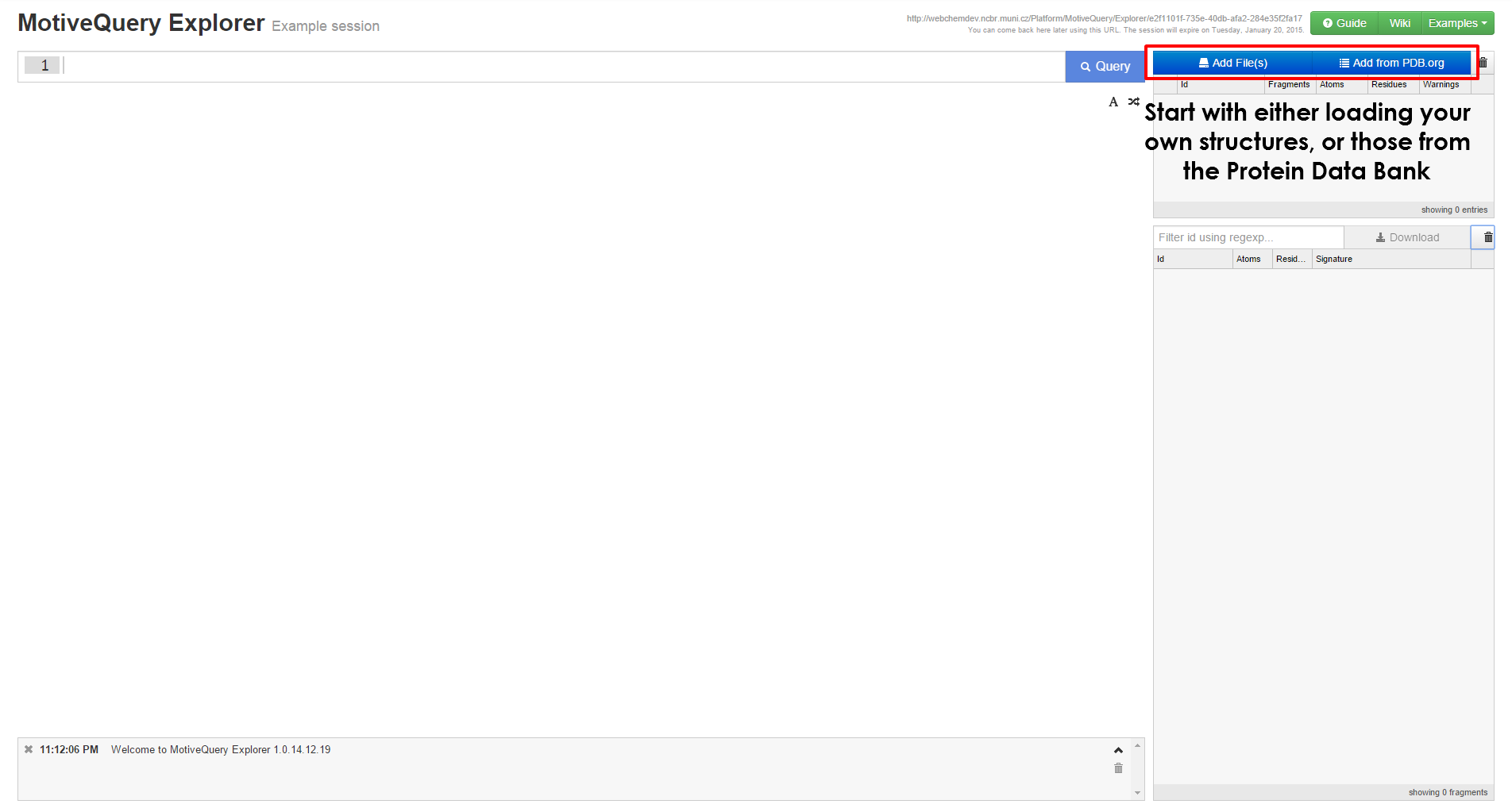Clear the log with its trash icon
The width and height of the screenshot is (1512, 808).
click(x=1118, y=768)
